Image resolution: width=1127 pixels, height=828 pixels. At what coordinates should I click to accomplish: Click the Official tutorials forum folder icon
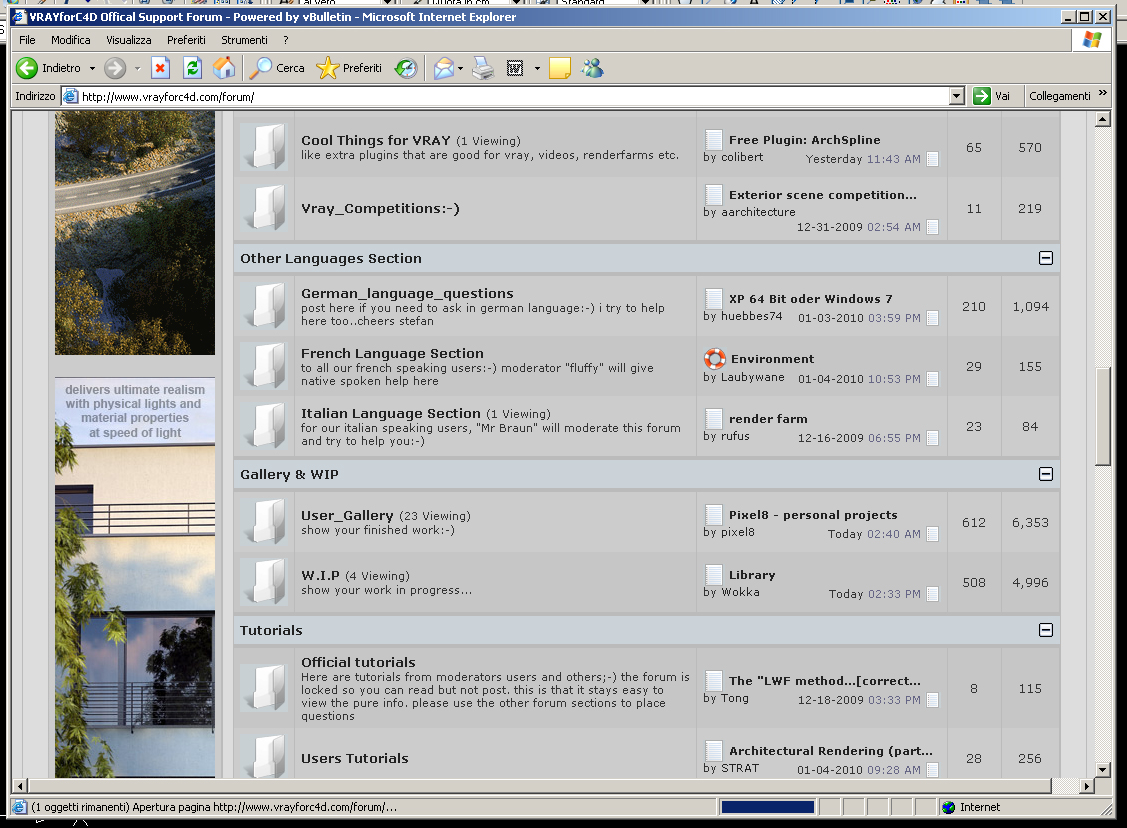266,688
